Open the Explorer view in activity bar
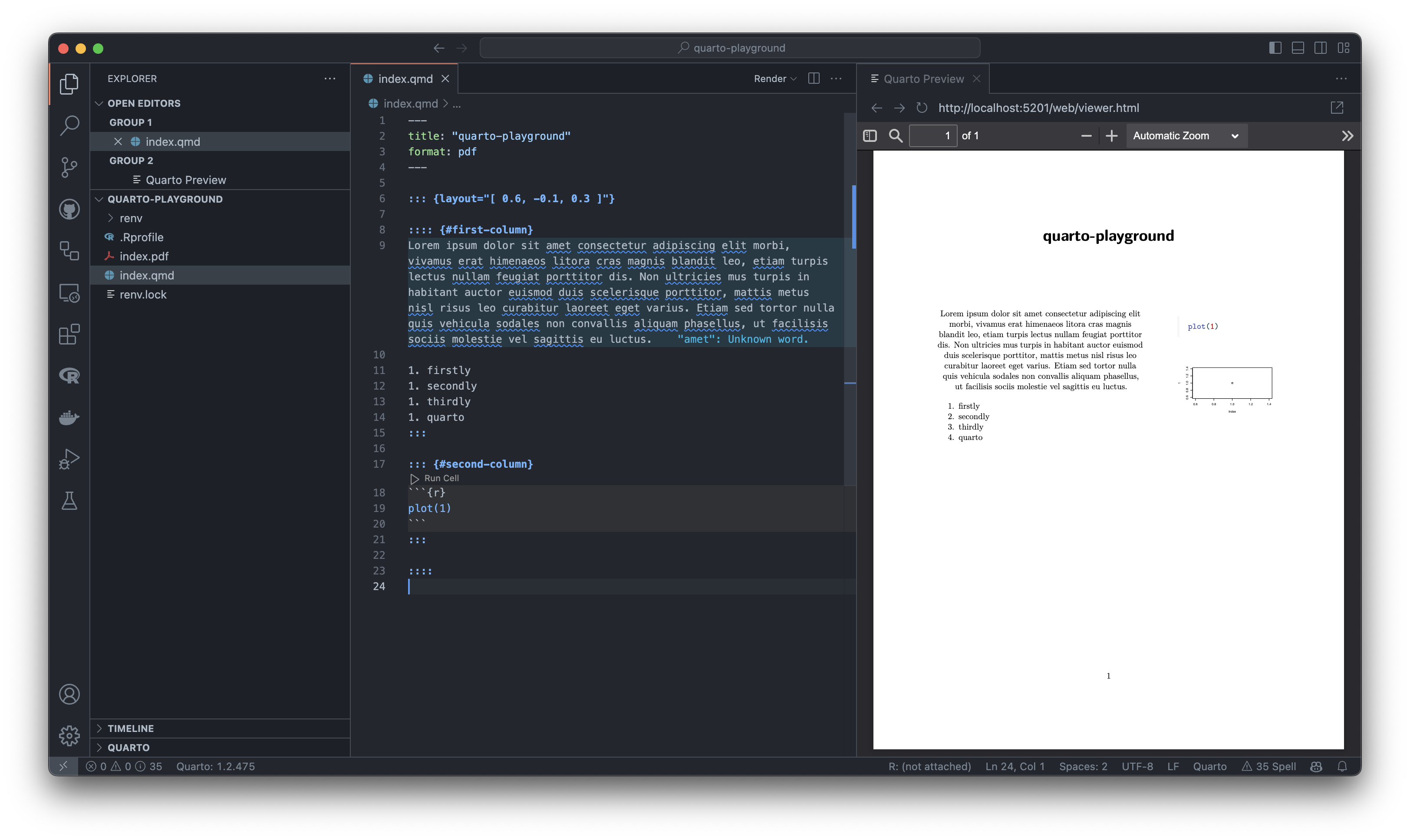This screenshot has width=1410, height=840. pyautogui.click(x=69, y=84)
